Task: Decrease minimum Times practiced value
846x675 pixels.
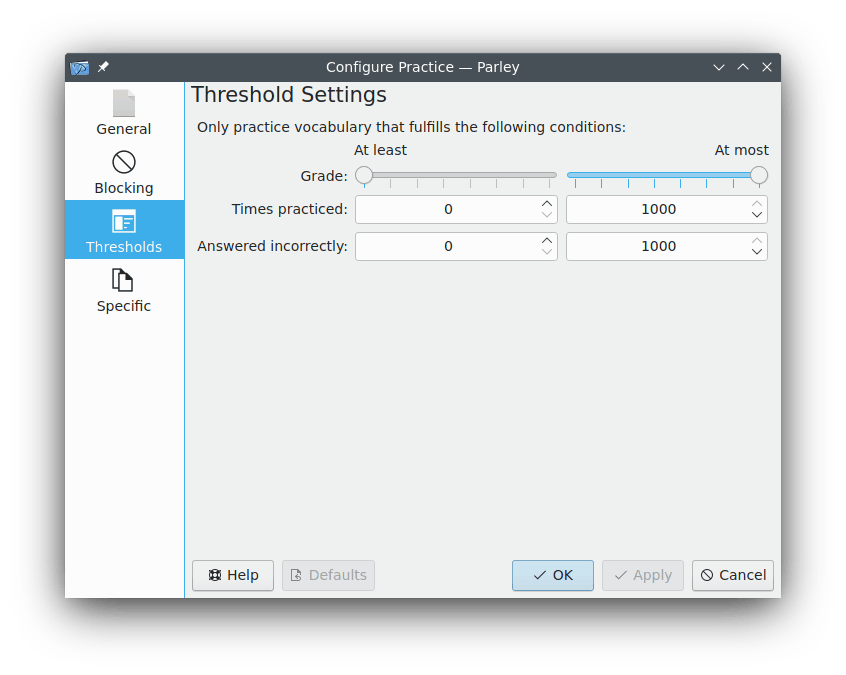Action: 547,215
